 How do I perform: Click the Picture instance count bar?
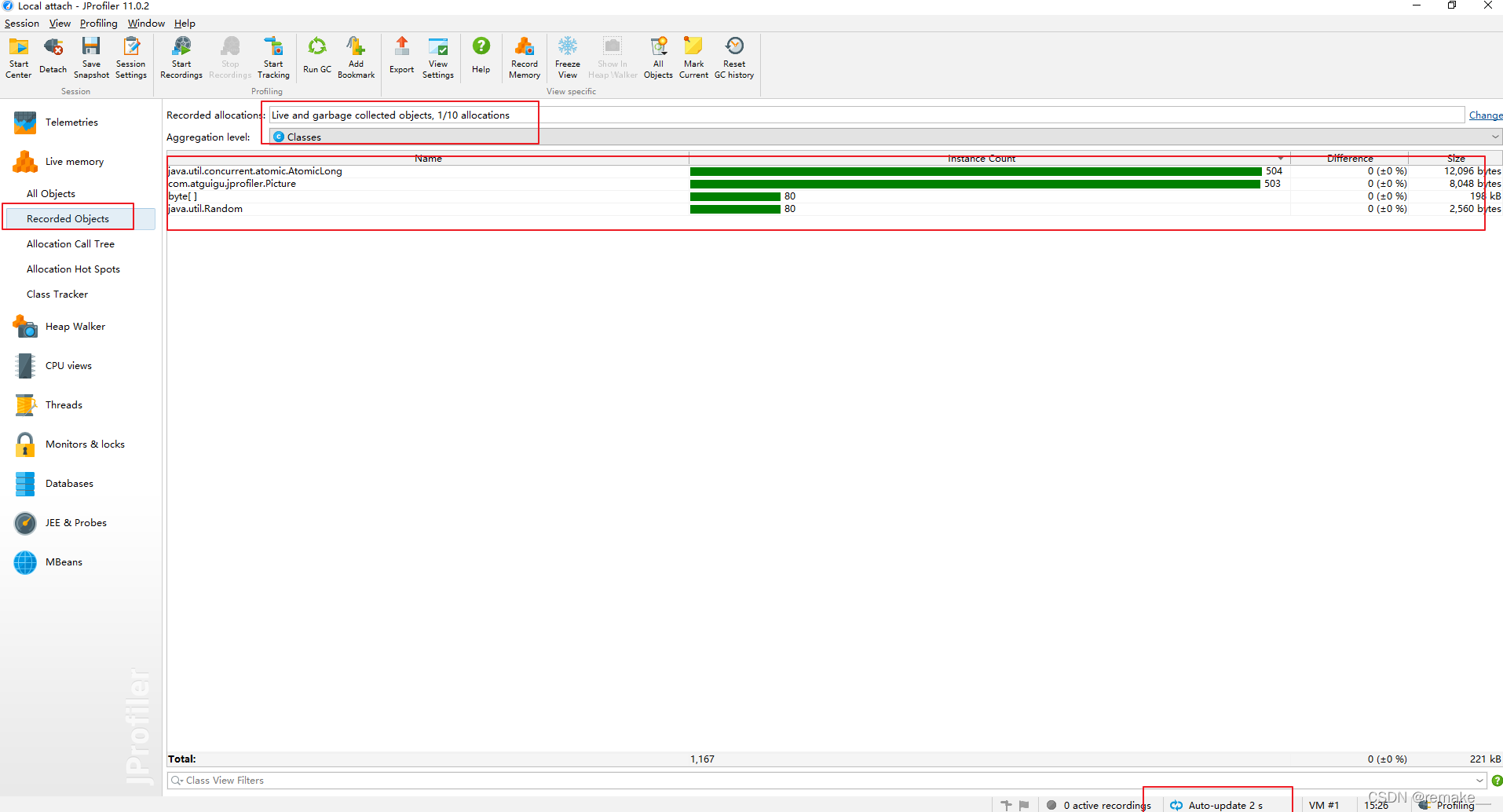point(975,184)
